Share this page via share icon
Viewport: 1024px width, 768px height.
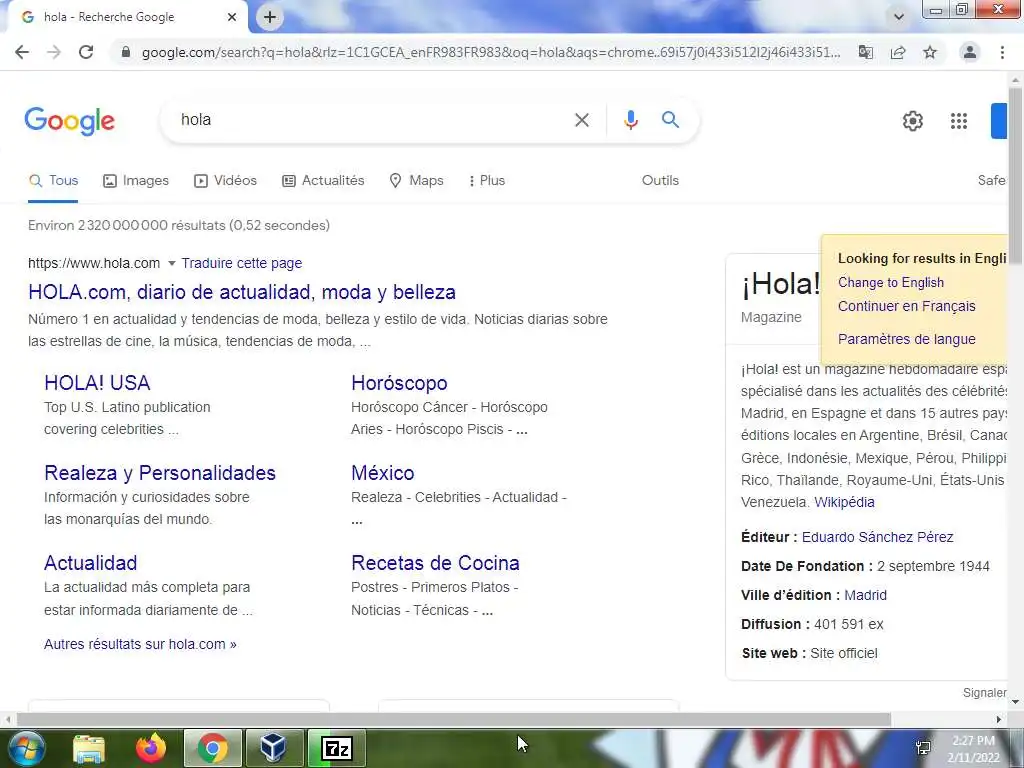coord(898,52)
